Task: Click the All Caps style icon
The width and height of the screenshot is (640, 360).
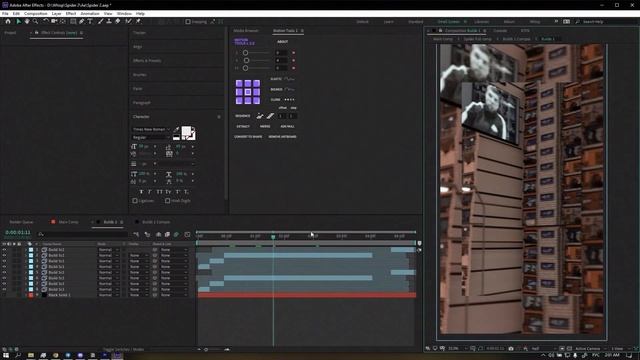Action: [159, 192]
